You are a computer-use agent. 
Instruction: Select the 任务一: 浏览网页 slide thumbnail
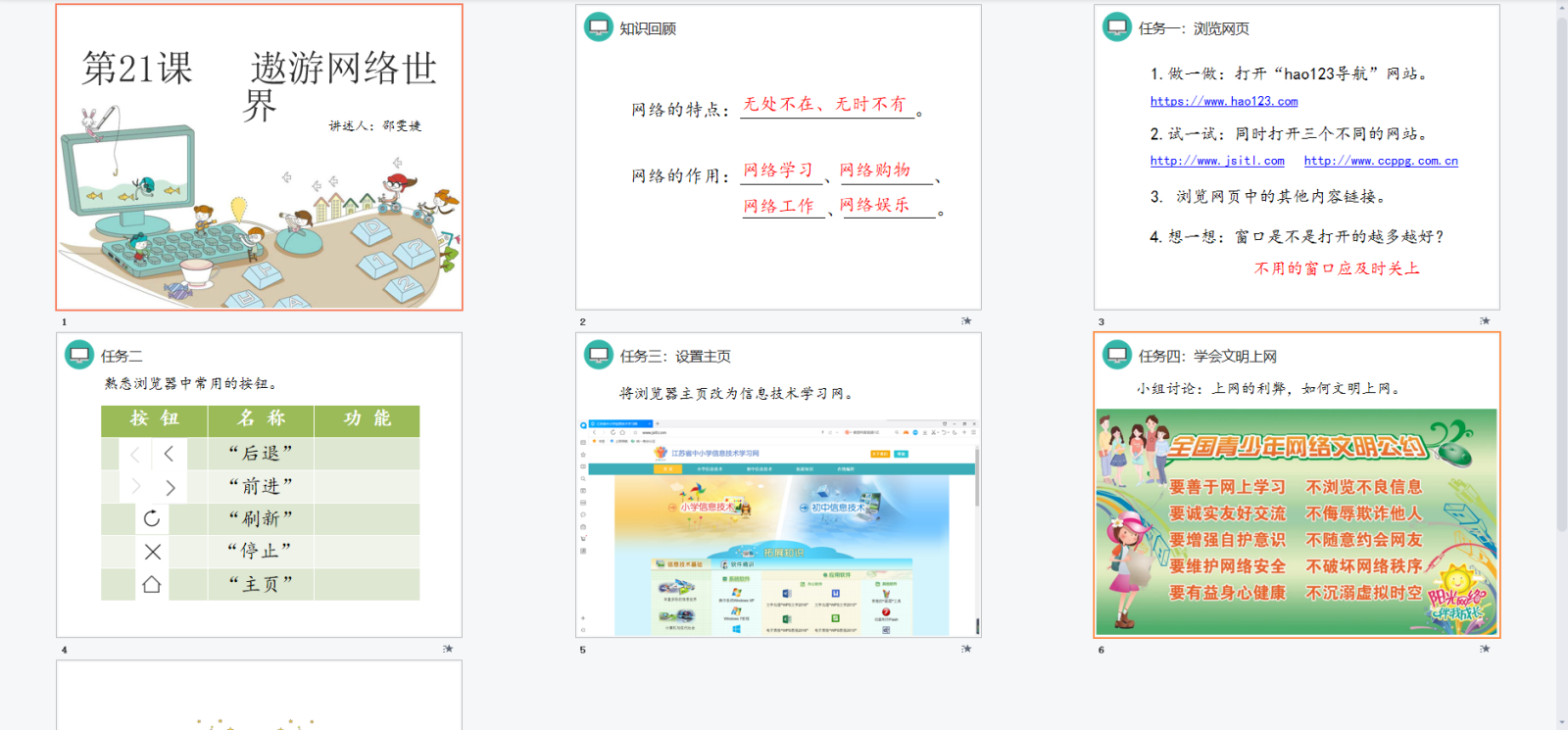[x=1297, y=158]
